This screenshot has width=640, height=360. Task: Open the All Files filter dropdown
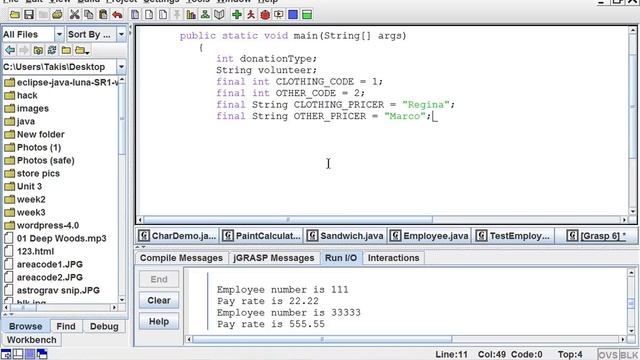click(x=59, y=34)
